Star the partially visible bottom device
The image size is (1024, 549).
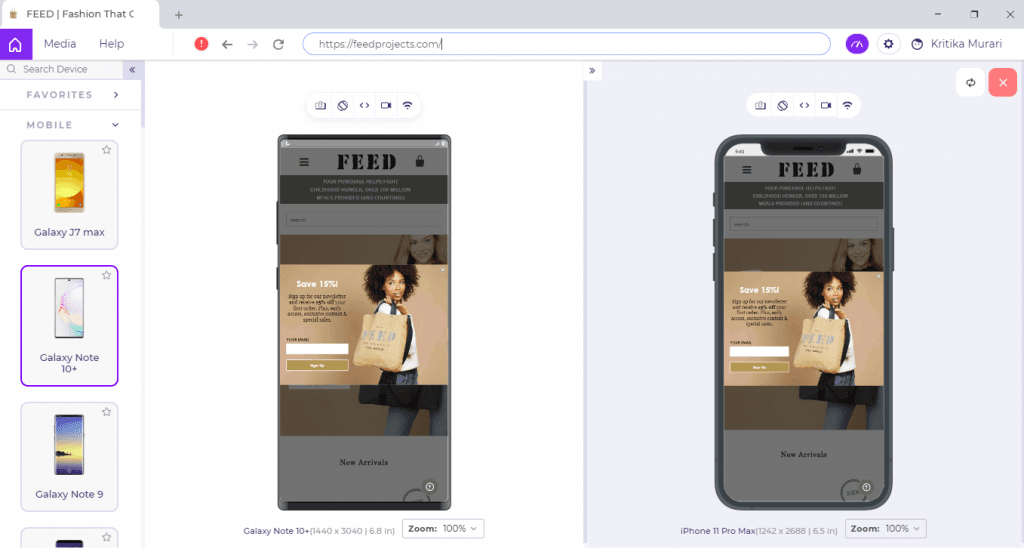[106, 537]
